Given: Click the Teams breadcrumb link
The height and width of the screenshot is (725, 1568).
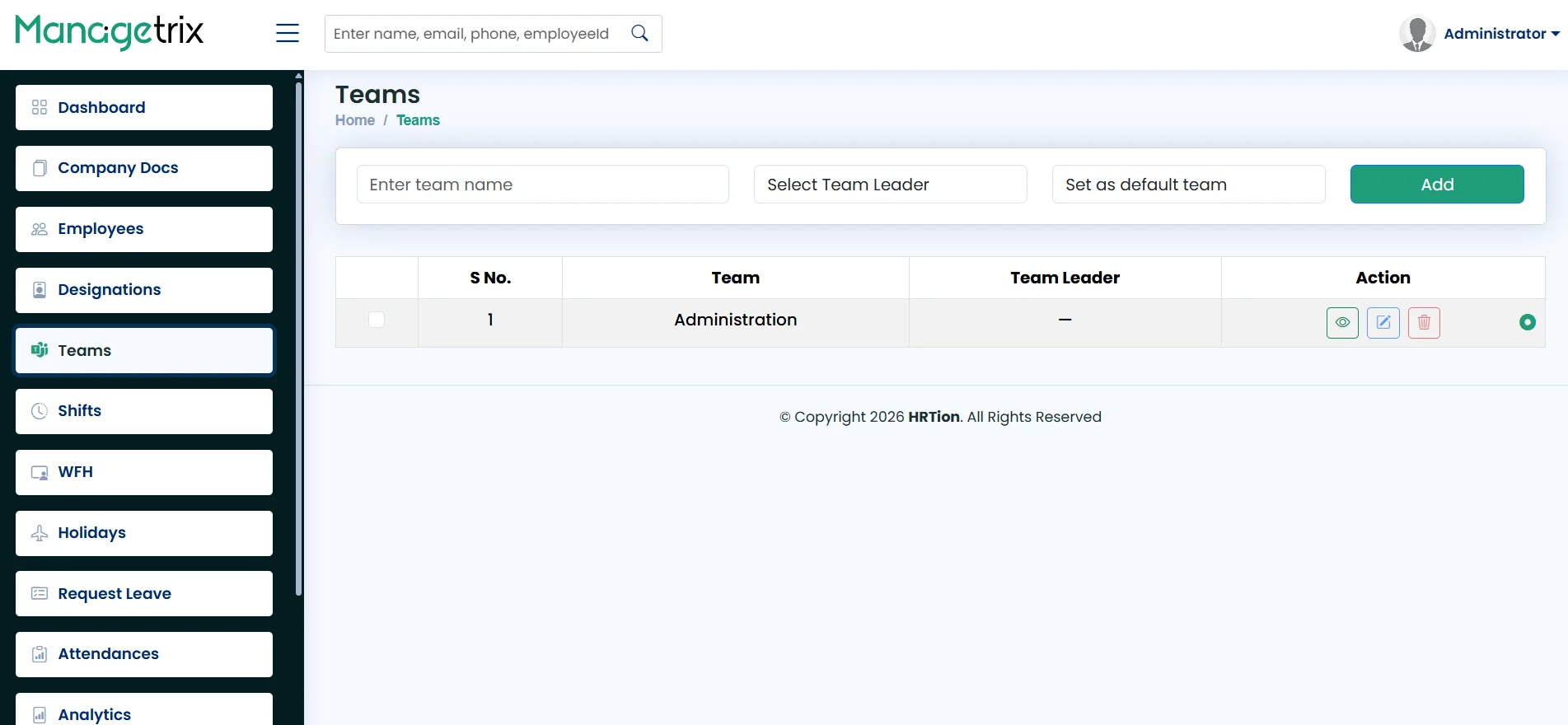Looking at the screenshot, I should 418,120.
